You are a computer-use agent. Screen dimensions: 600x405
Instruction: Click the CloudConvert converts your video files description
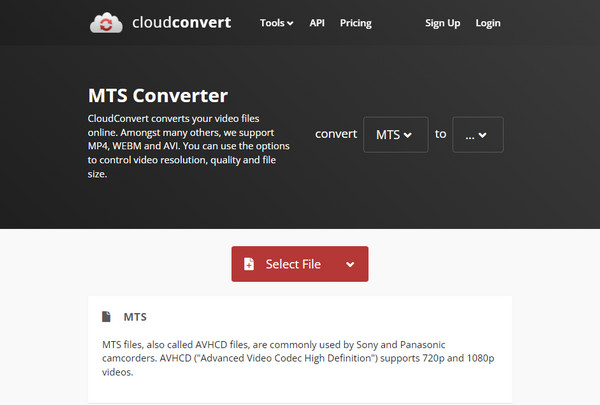click(188, 146)
